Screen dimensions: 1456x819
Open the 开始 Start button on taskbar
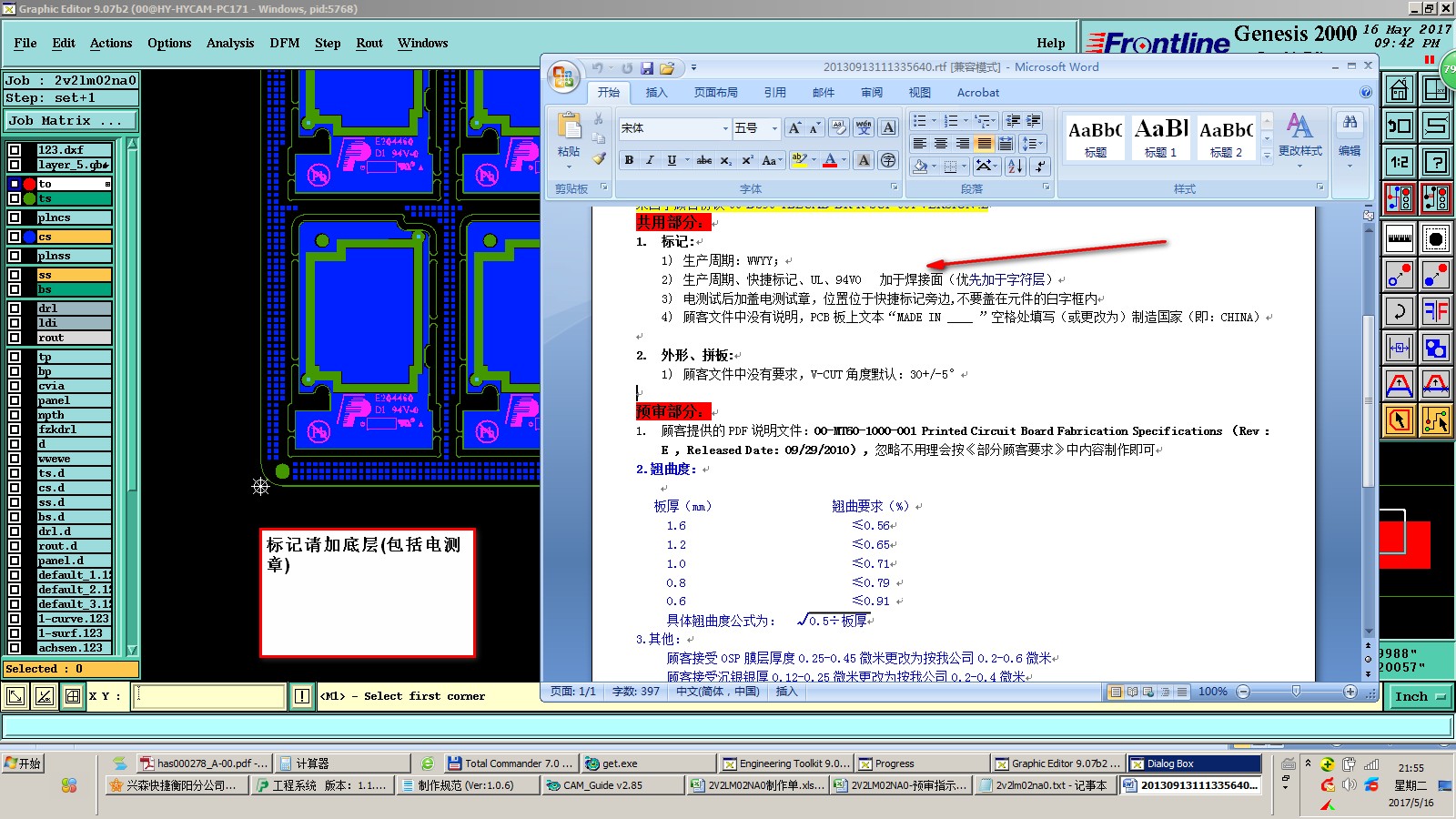[24, 763]
